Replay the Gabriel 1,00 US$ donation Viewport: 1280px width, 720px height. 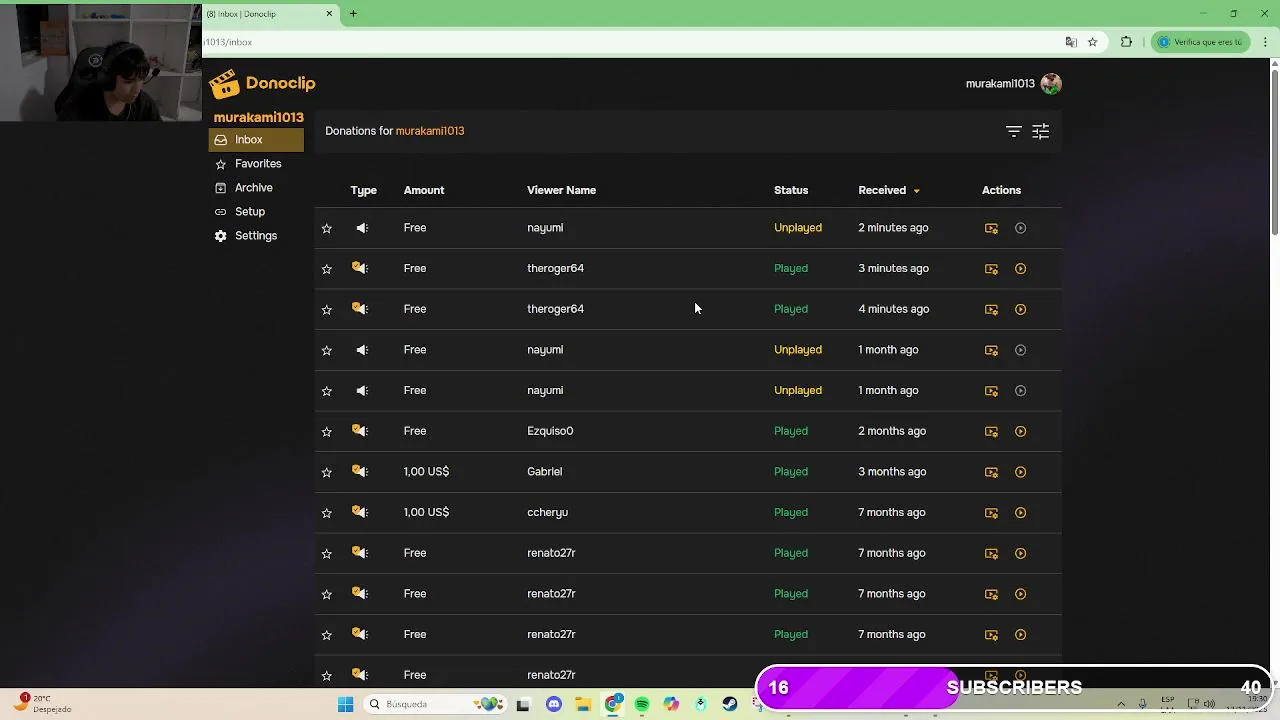[1020, 472]
